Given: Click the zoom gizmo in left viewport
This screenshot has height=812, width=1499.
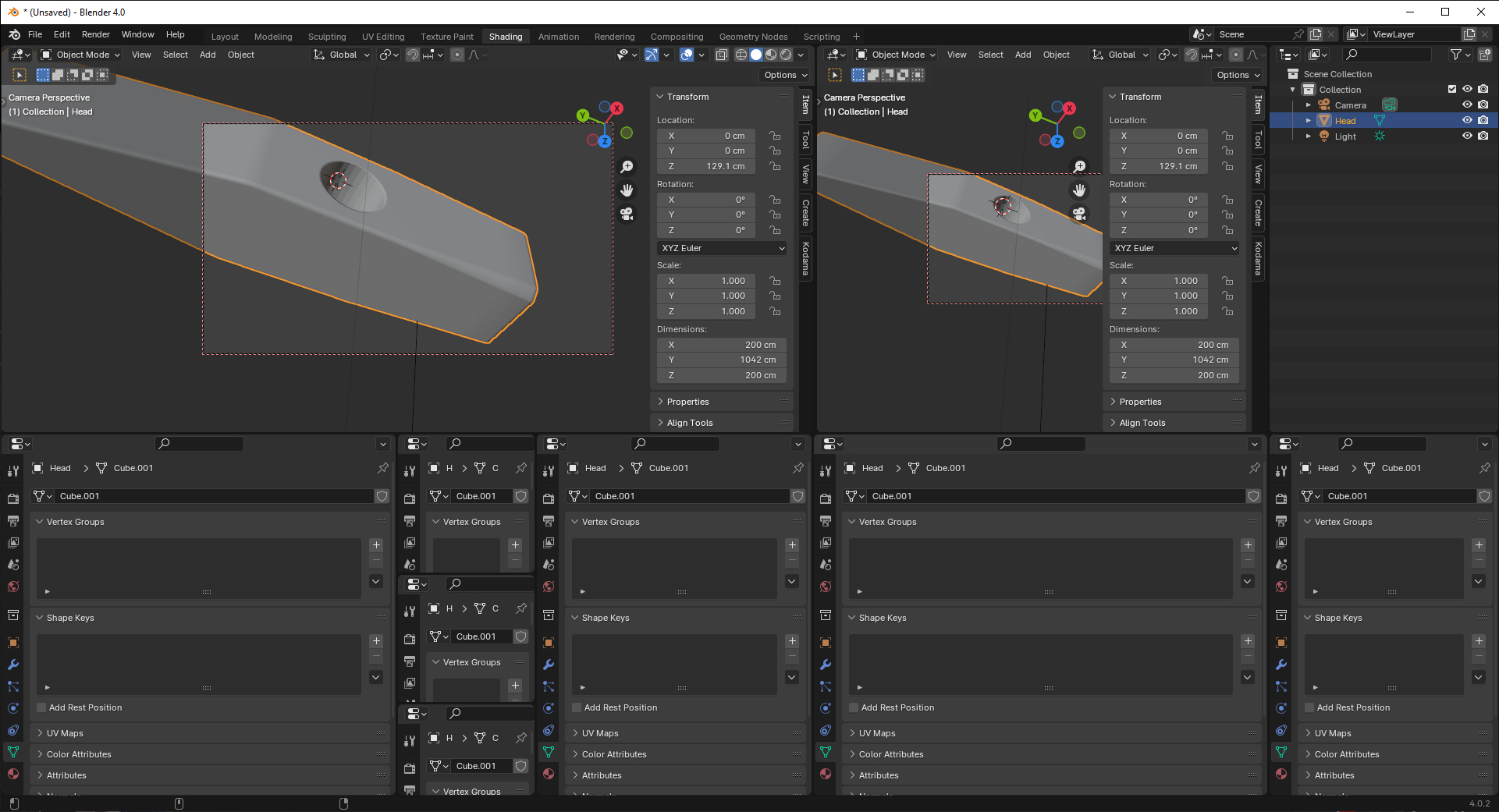Looking at the screenshot, I should 627,167.
